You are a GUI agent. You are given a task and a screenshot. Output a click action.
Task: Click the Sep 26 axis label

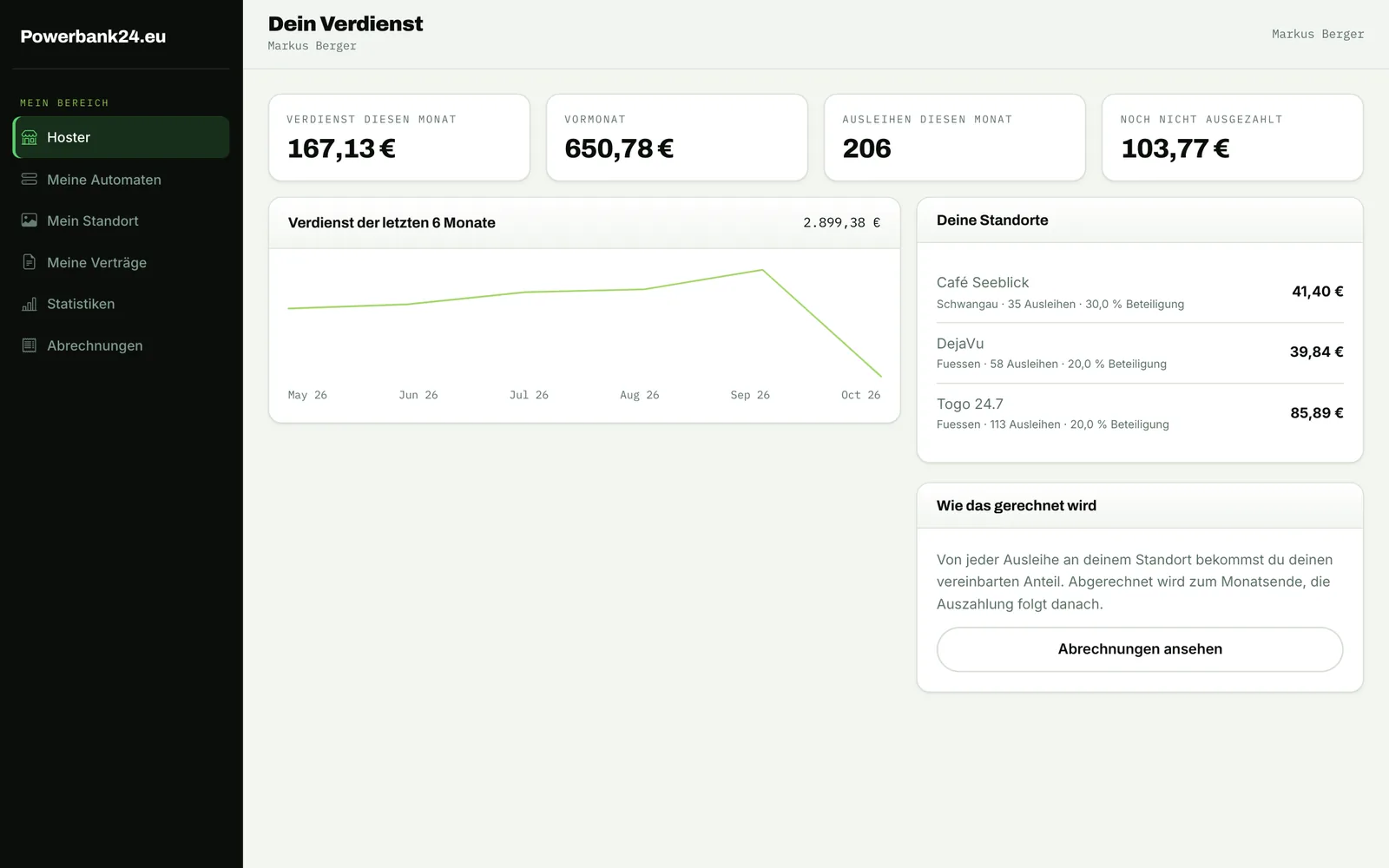(750, 395)
